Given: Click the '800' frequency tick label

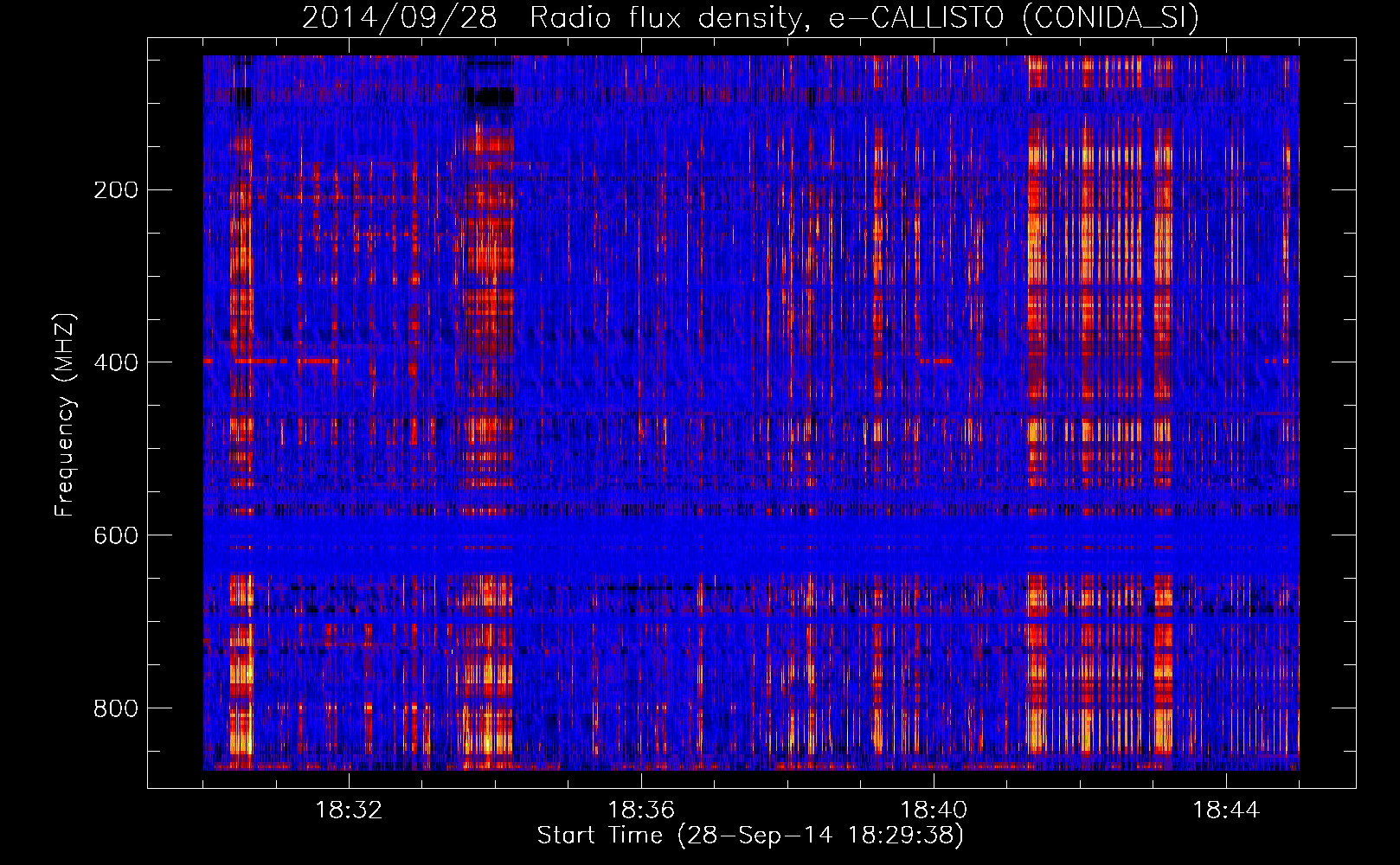Looking at the screenshot, I should coord(116,708).
